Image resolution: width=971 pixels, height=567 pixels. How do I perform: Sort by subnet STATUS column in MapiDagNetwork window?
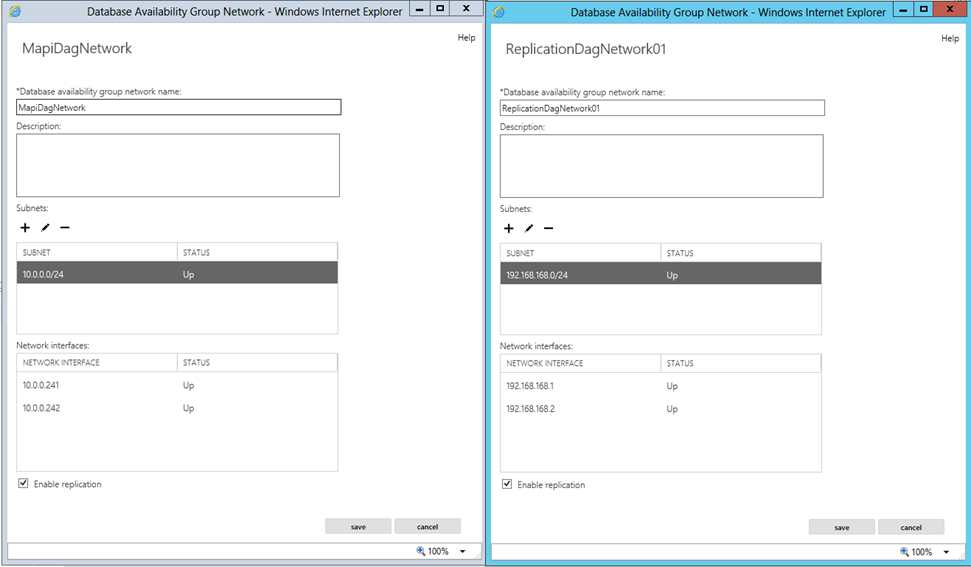tap(258, 252)
